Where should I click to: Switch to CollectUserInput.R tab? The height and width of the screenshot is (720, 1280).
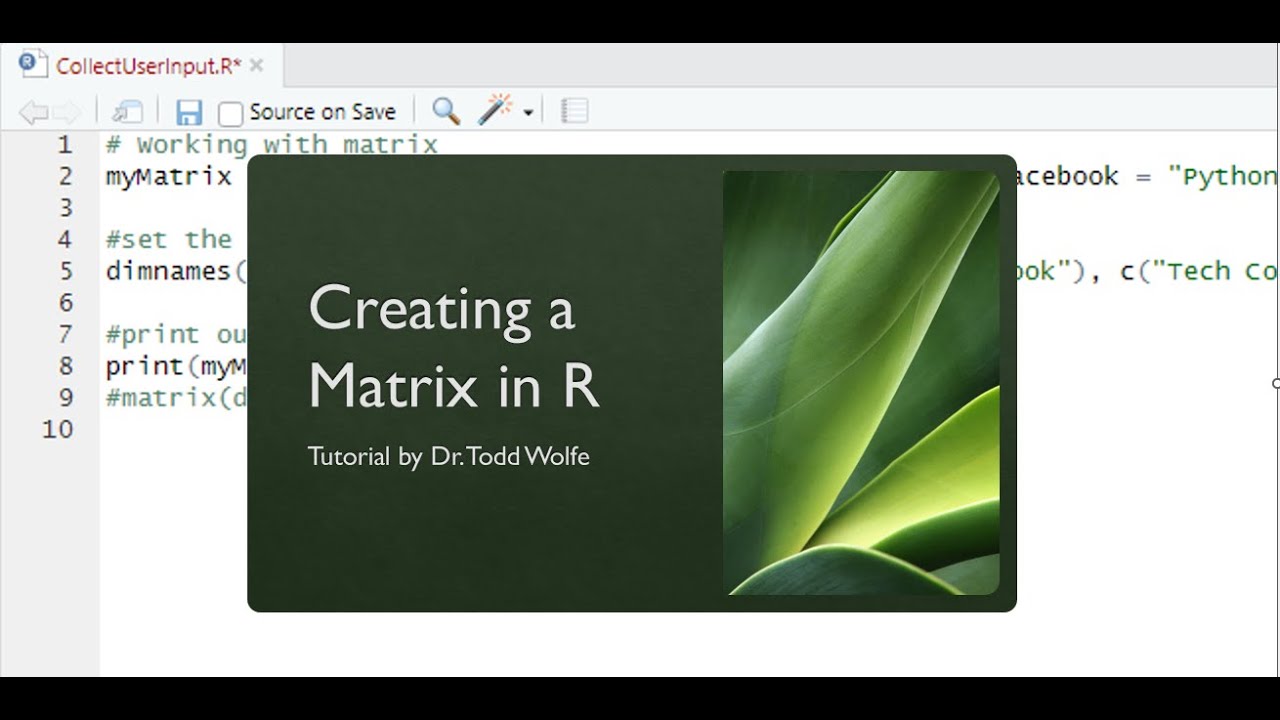149,66
